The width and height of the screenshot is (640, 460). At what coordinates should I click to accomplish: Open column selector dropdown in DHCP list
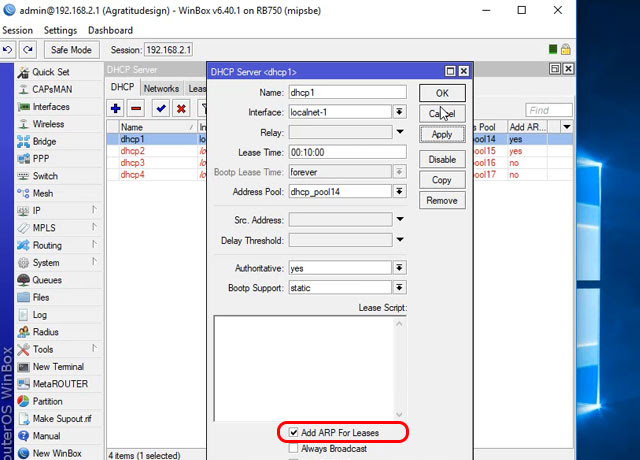[x=567, y=127]
